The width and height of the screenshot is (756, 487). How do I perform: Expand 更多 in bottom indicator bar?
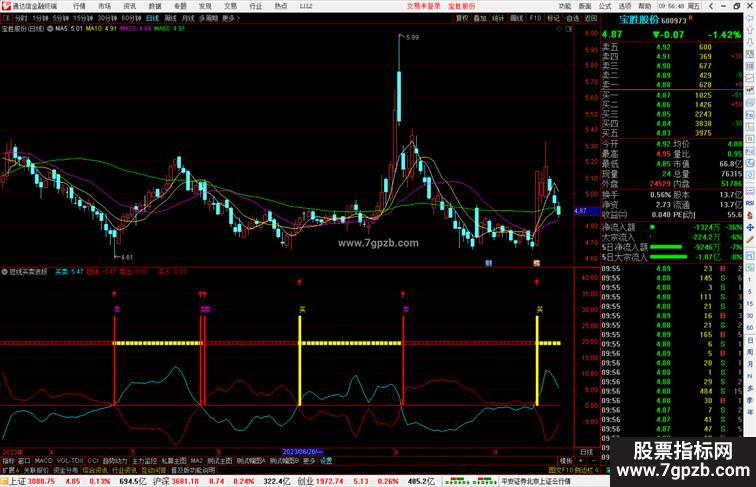pyautogui.click(x=309, y=461)
